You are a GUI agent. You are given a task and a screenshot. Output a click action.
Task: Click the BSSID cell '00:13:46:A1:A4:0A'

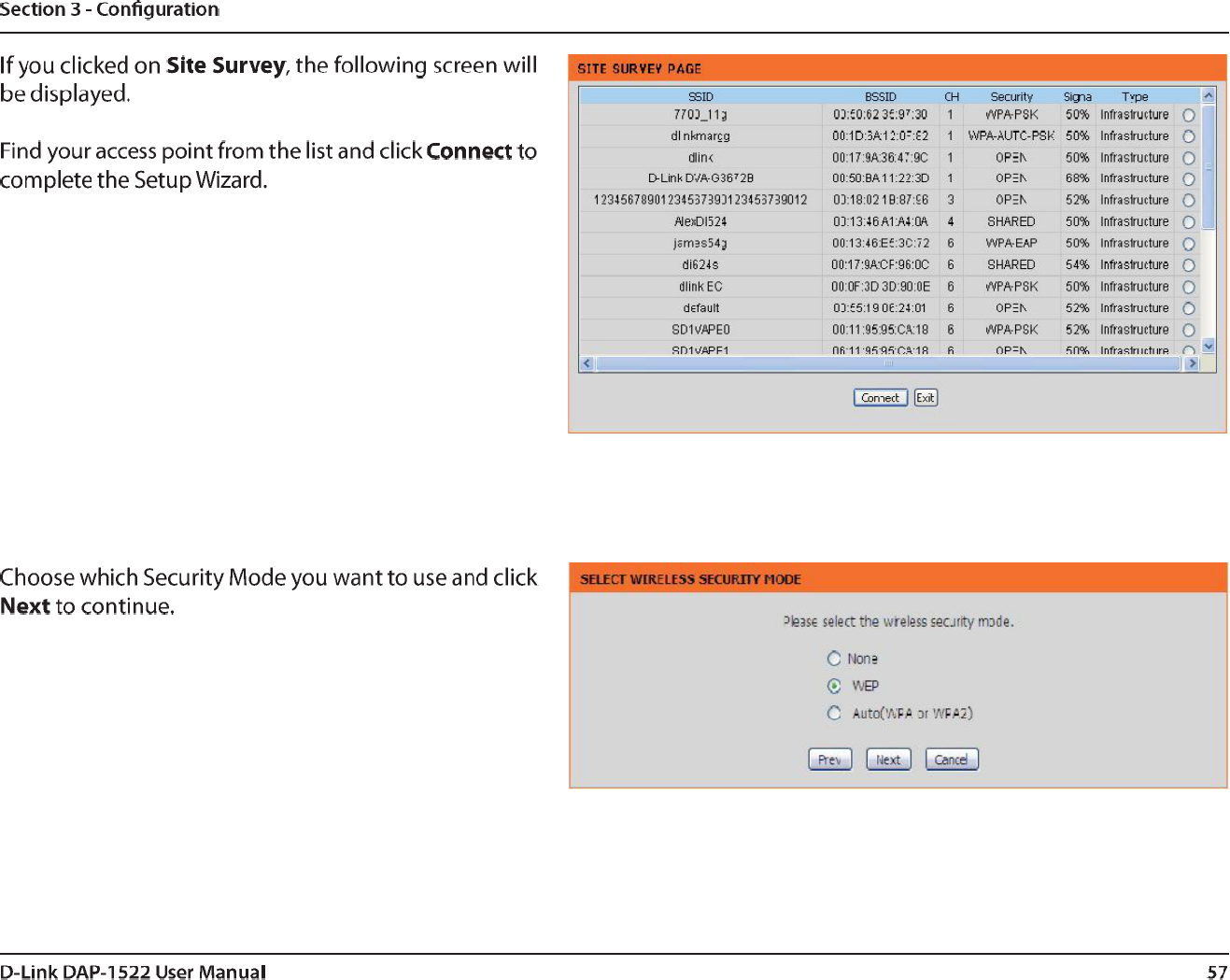point(881,222)
